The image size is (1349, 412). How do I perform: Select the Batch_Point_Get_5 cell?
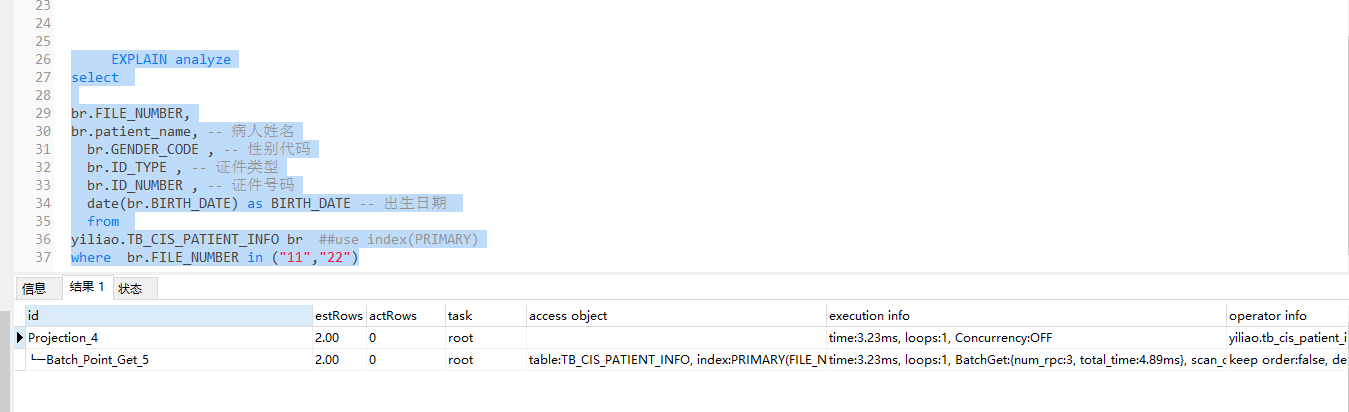coord(97,360)
